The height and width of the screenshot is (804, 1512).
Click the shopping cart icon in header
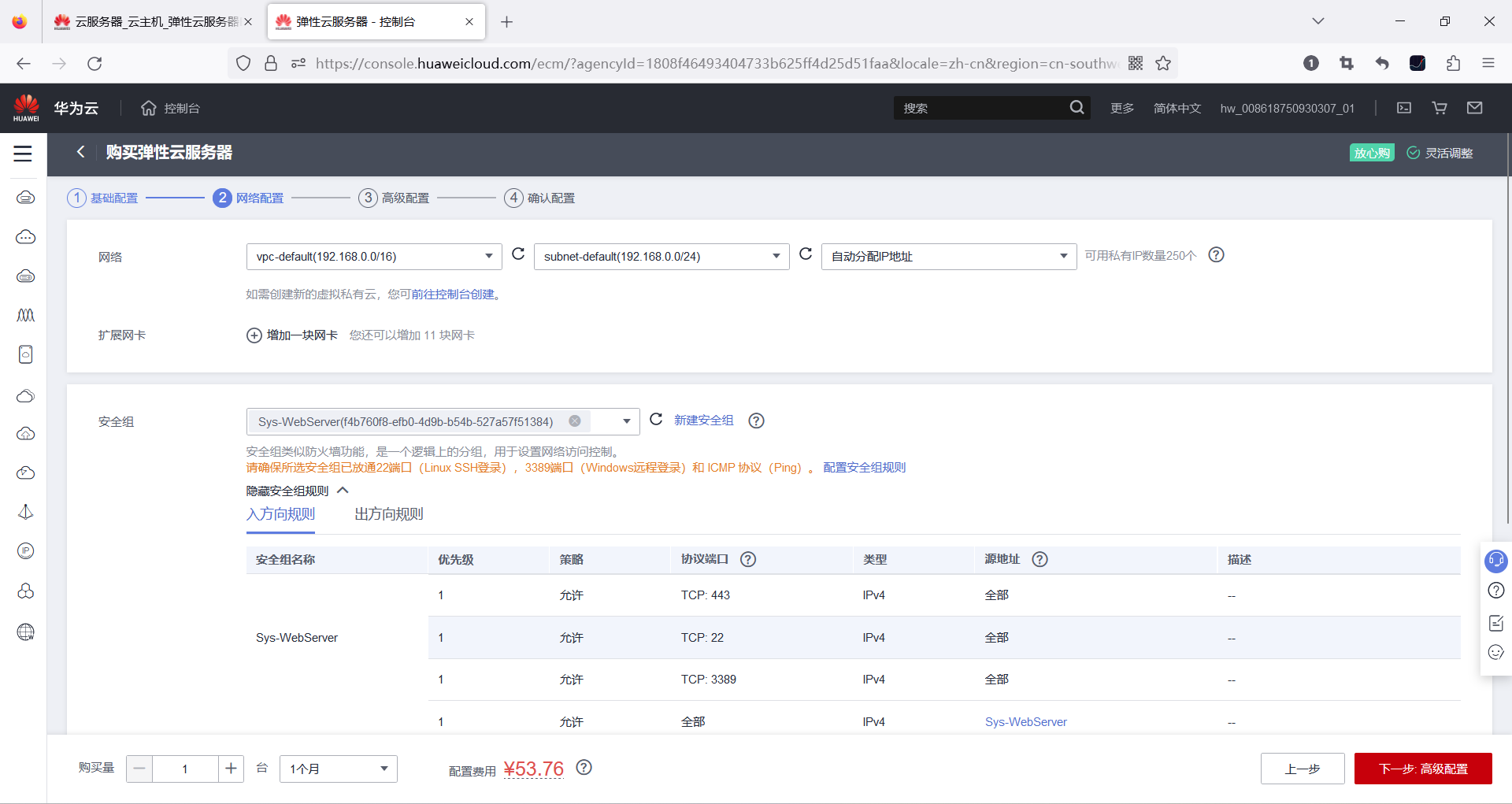(1440, 108)
